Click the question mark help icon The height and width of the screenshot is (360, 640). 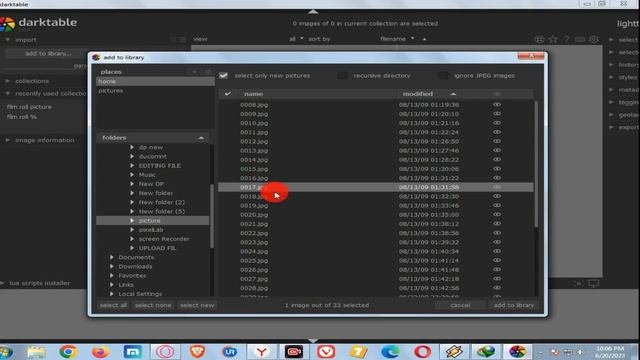tap(566, 39)
